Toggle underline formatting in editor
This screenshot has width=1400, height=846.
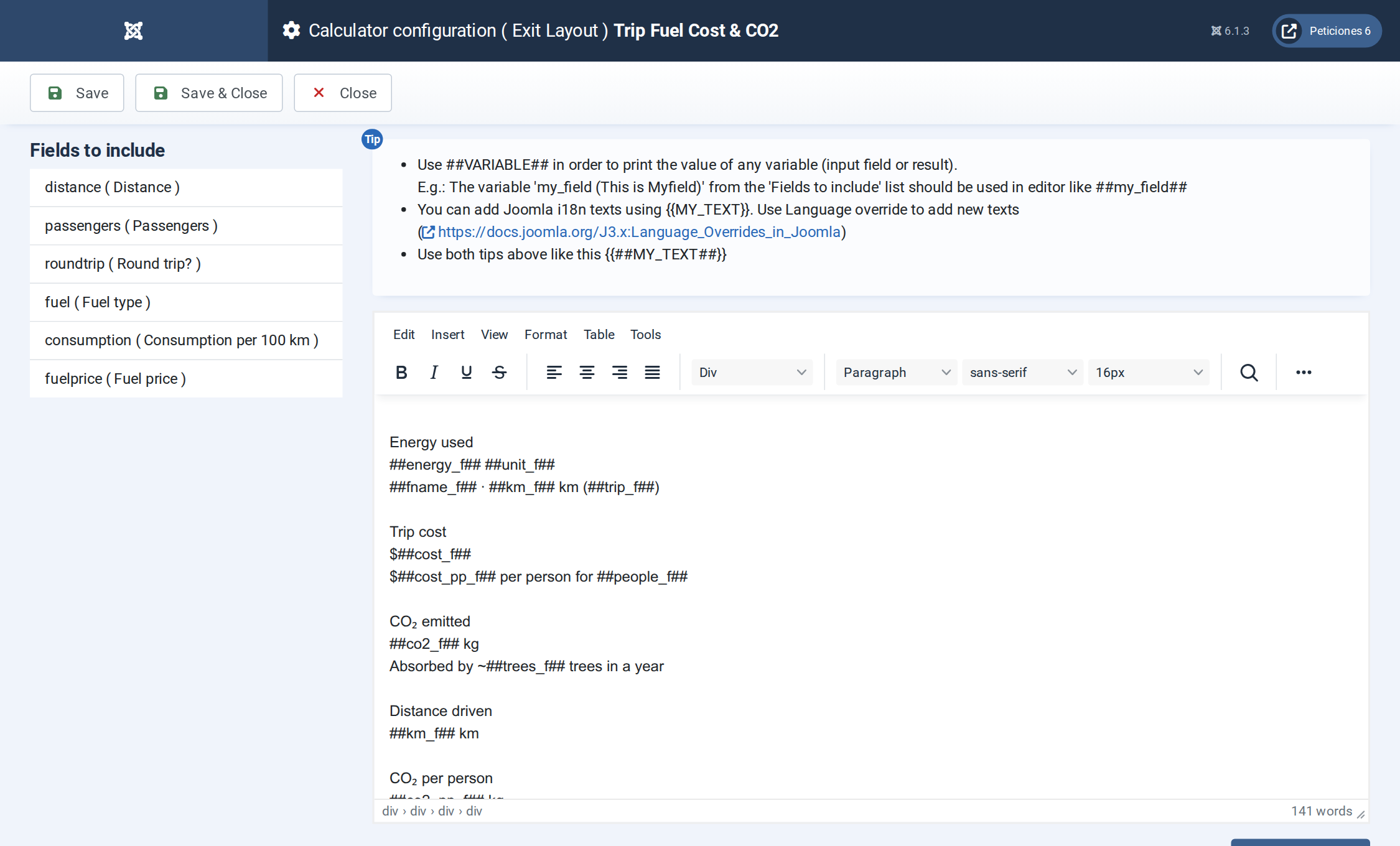(466, 372)
